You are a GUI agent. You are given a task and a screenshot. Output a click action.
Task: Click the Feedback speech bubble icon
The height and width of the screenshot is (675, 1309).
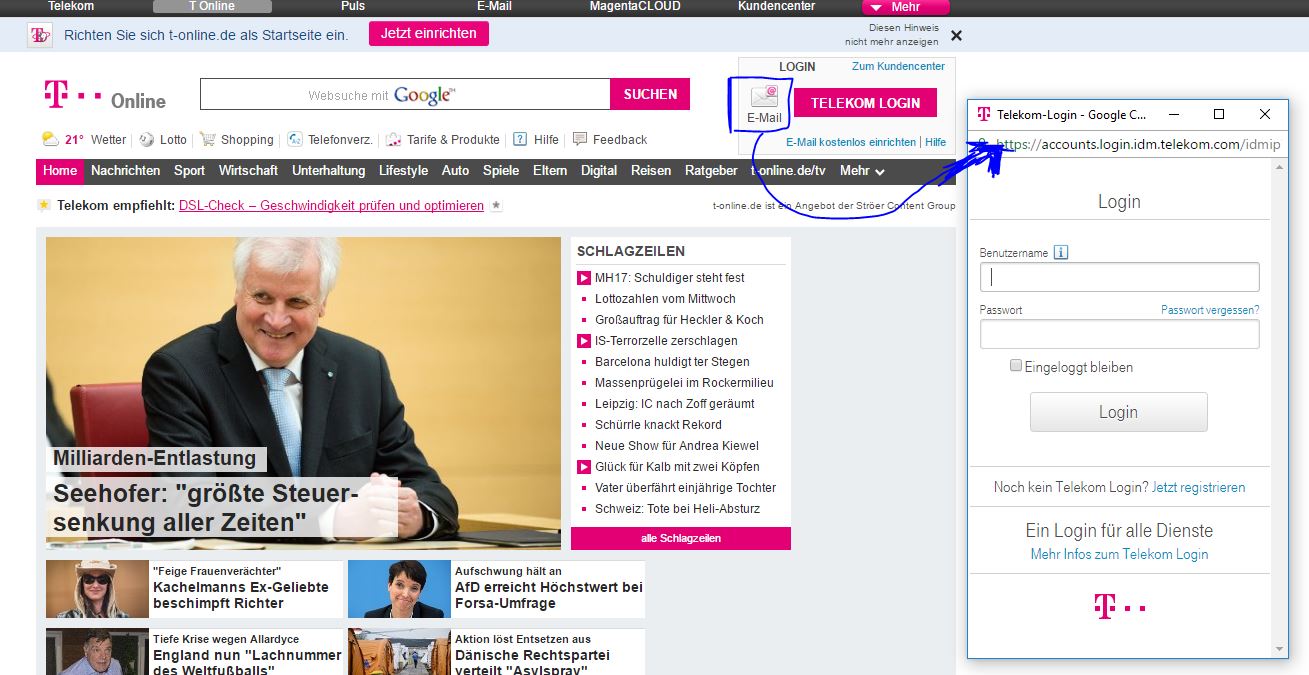coord(580,139)
